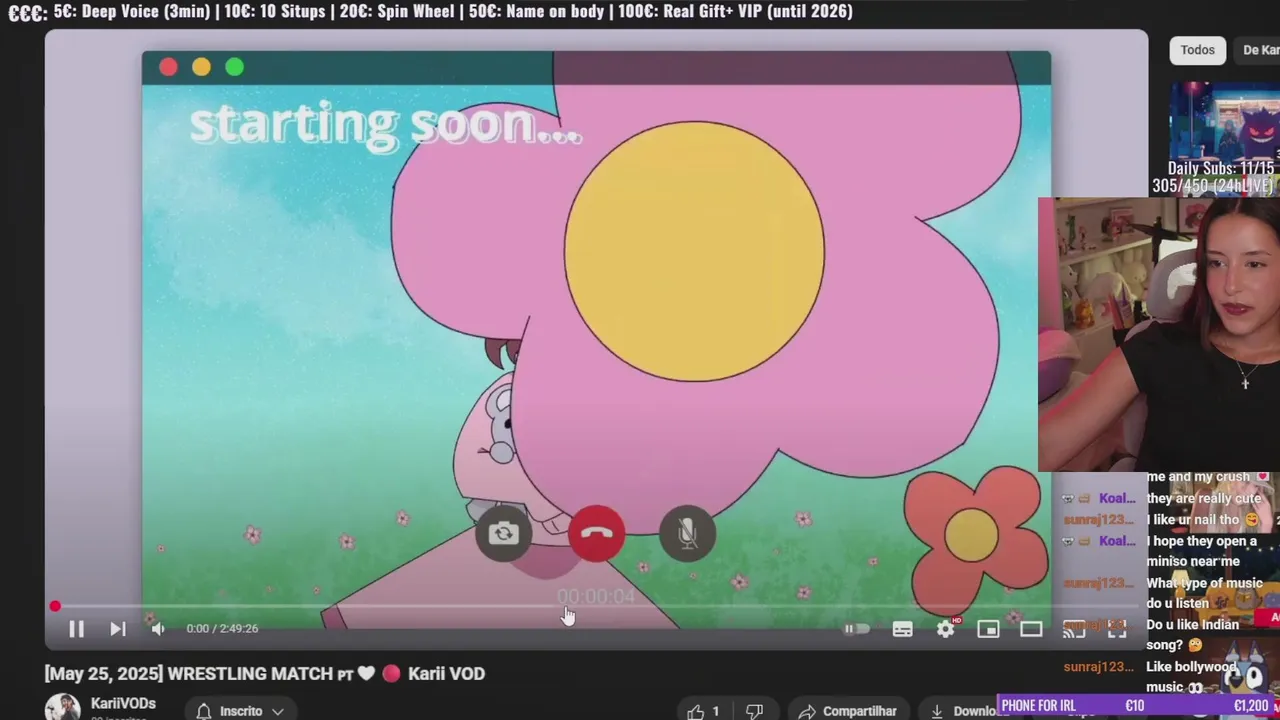Click chat message 'Like bollywood music'
Image resolution: width=1280 pixels, height=720 pixels.
tap(1191, 677)
